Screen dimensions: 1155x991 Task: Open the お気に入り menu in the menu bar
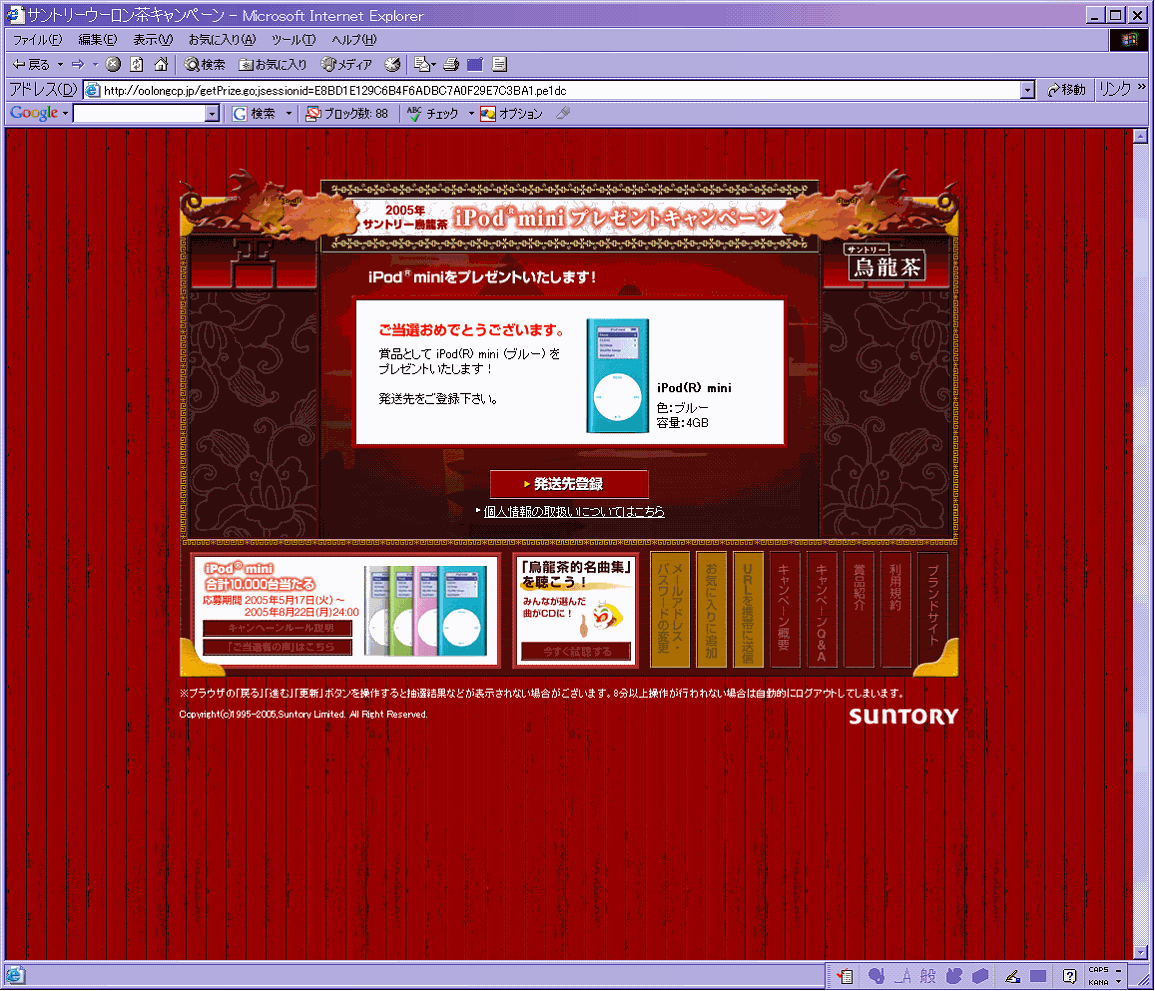(x=222, y=40)
